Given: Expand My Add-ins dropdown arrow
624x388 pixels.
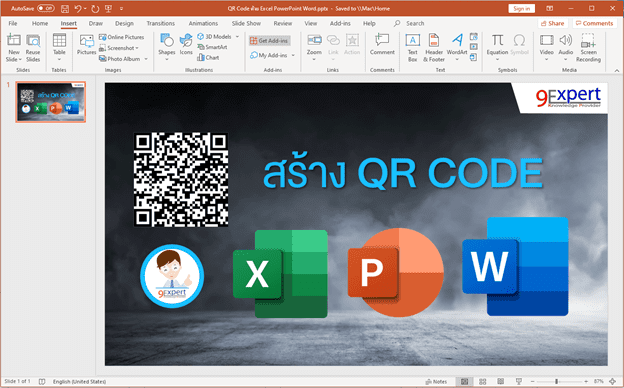Looking at the screenshot, I should click(x=293, y=55).
